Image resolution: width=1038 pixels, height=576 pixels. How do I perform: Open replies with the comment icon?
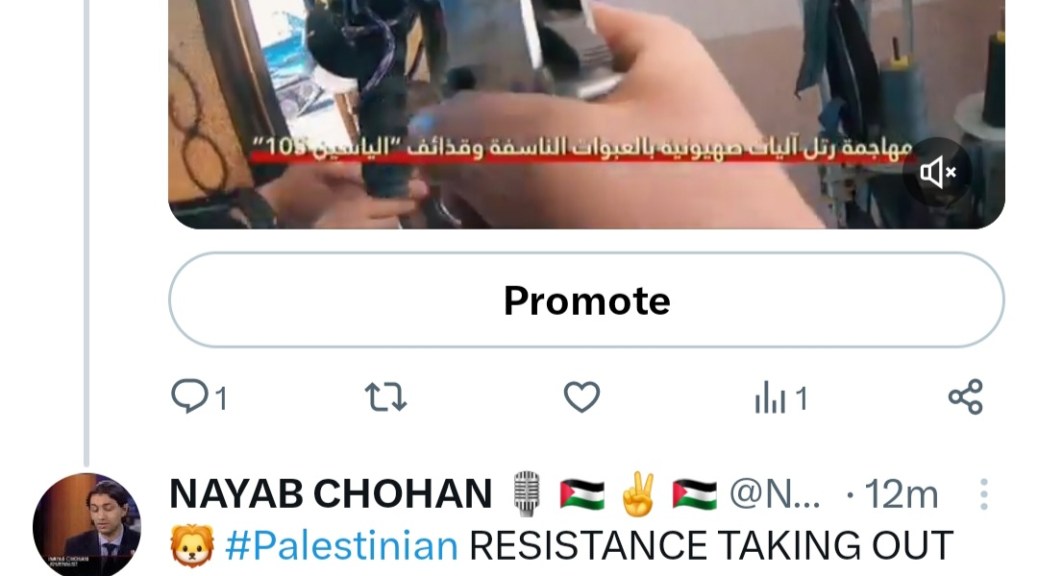[x=189, y=397]
